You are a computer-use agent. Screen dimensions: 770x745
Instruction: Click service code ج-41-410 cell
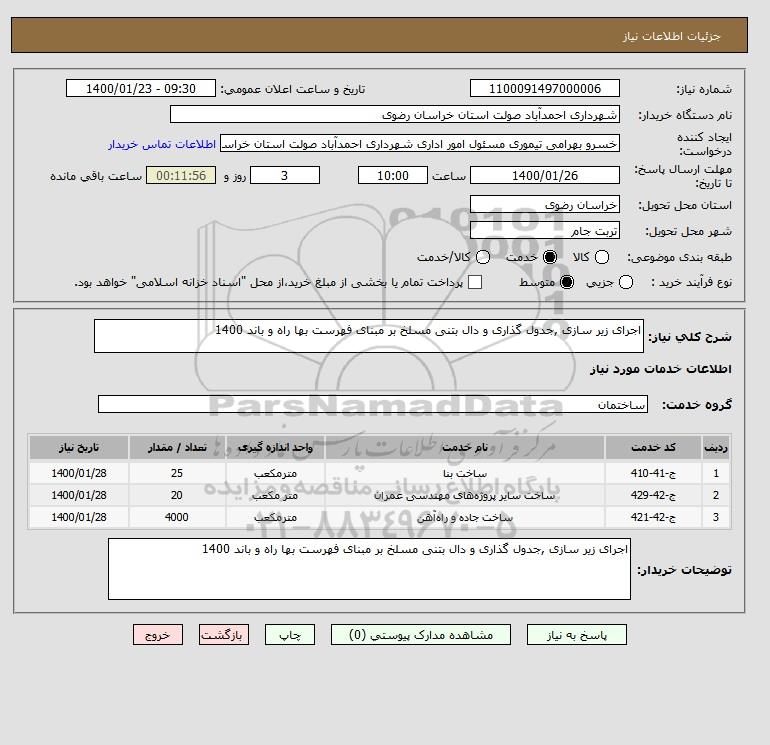653,473
